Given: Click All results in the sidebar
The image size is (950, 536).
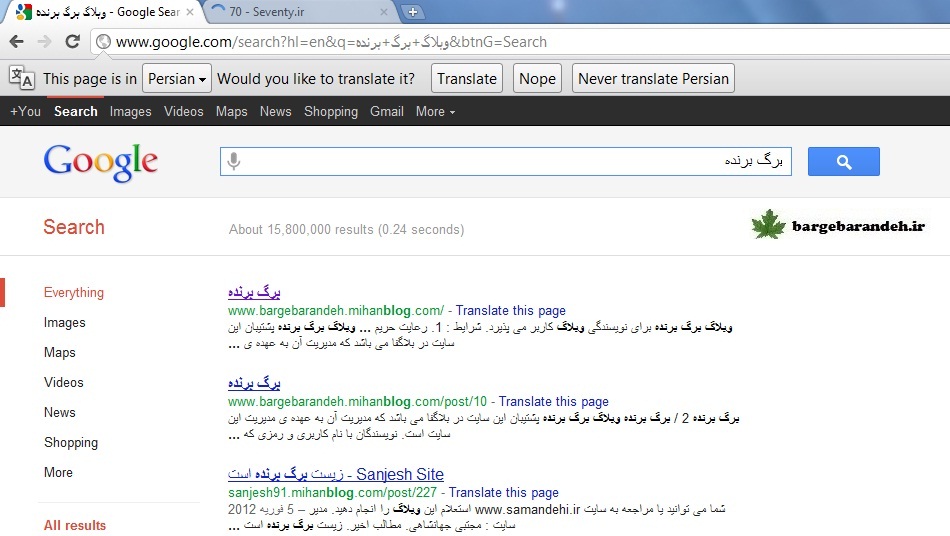Looking at the screenshot, I should [x=75, y=525].
